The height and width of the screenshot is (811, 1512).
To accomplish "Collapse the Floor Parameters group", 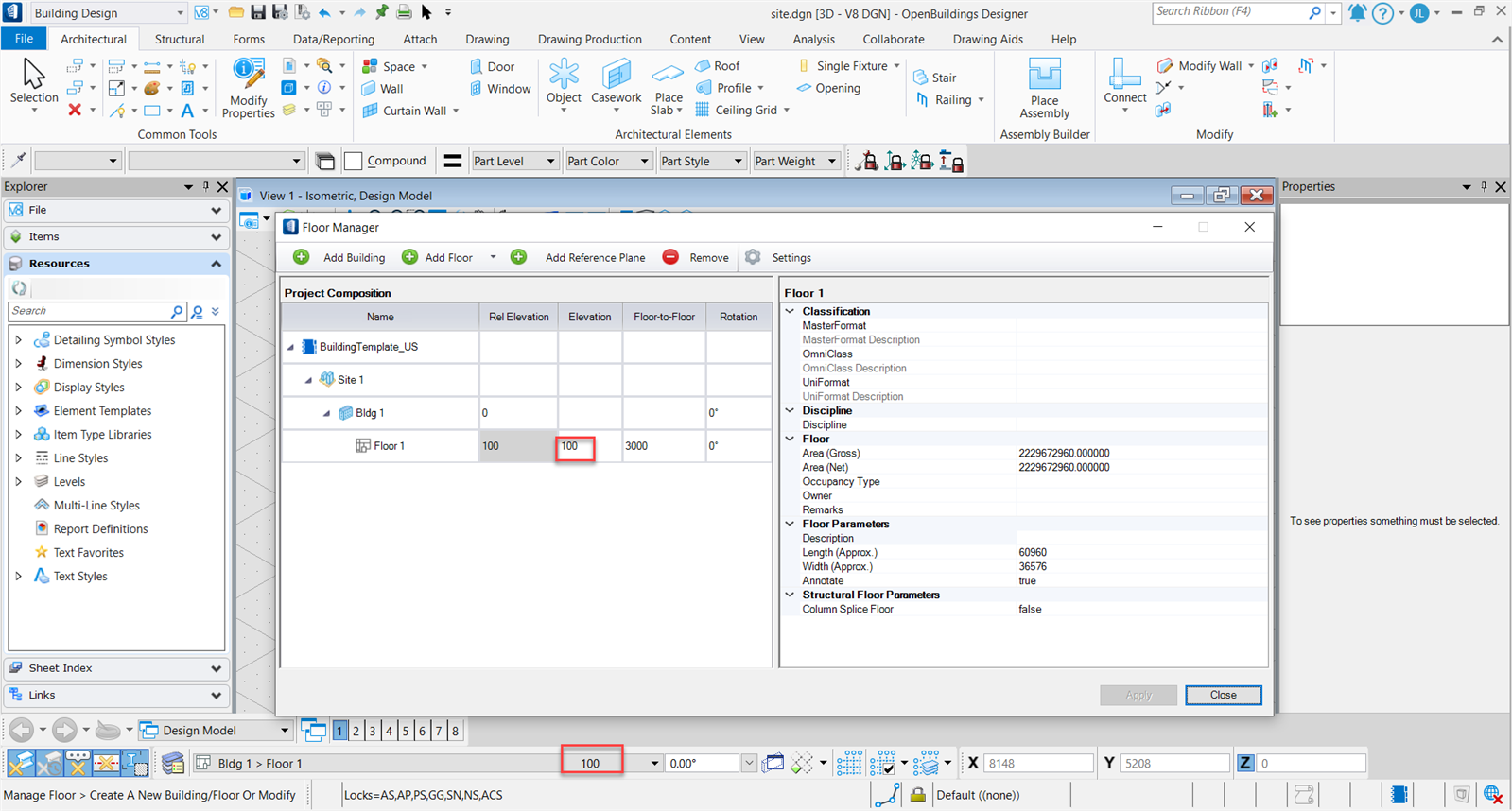I will (791, 524).
